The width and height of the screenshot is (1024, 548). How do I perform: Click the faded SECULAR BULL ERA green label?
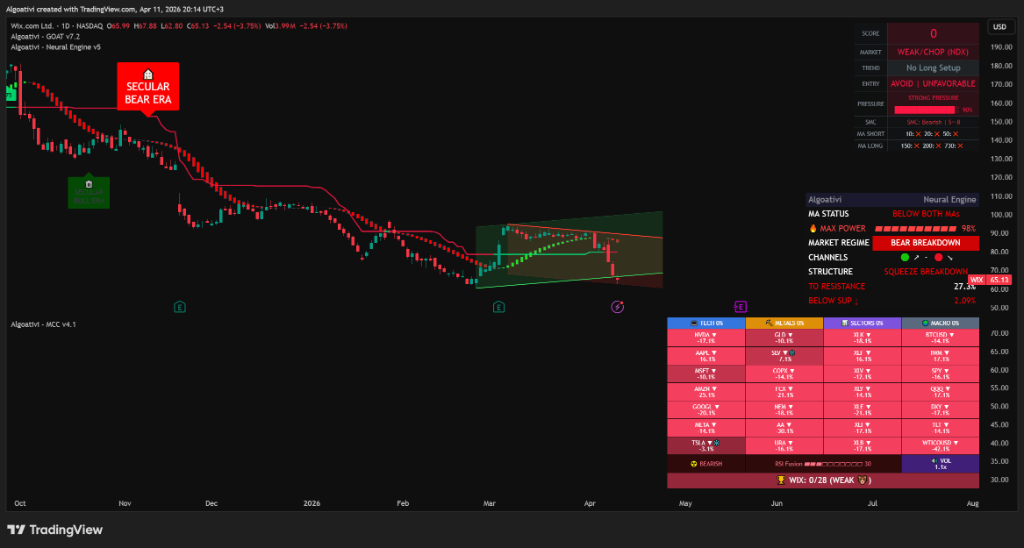[89, 191]
